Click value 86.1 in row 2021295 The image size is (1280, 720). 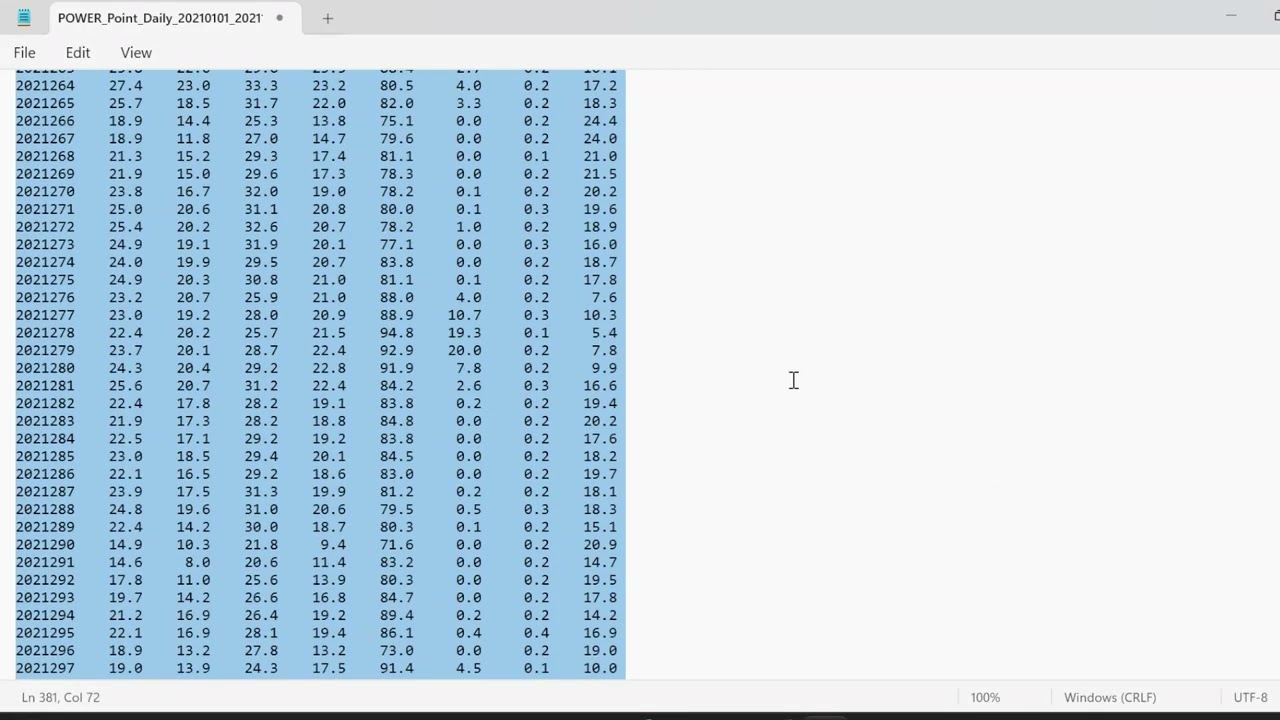coord(397,633)
